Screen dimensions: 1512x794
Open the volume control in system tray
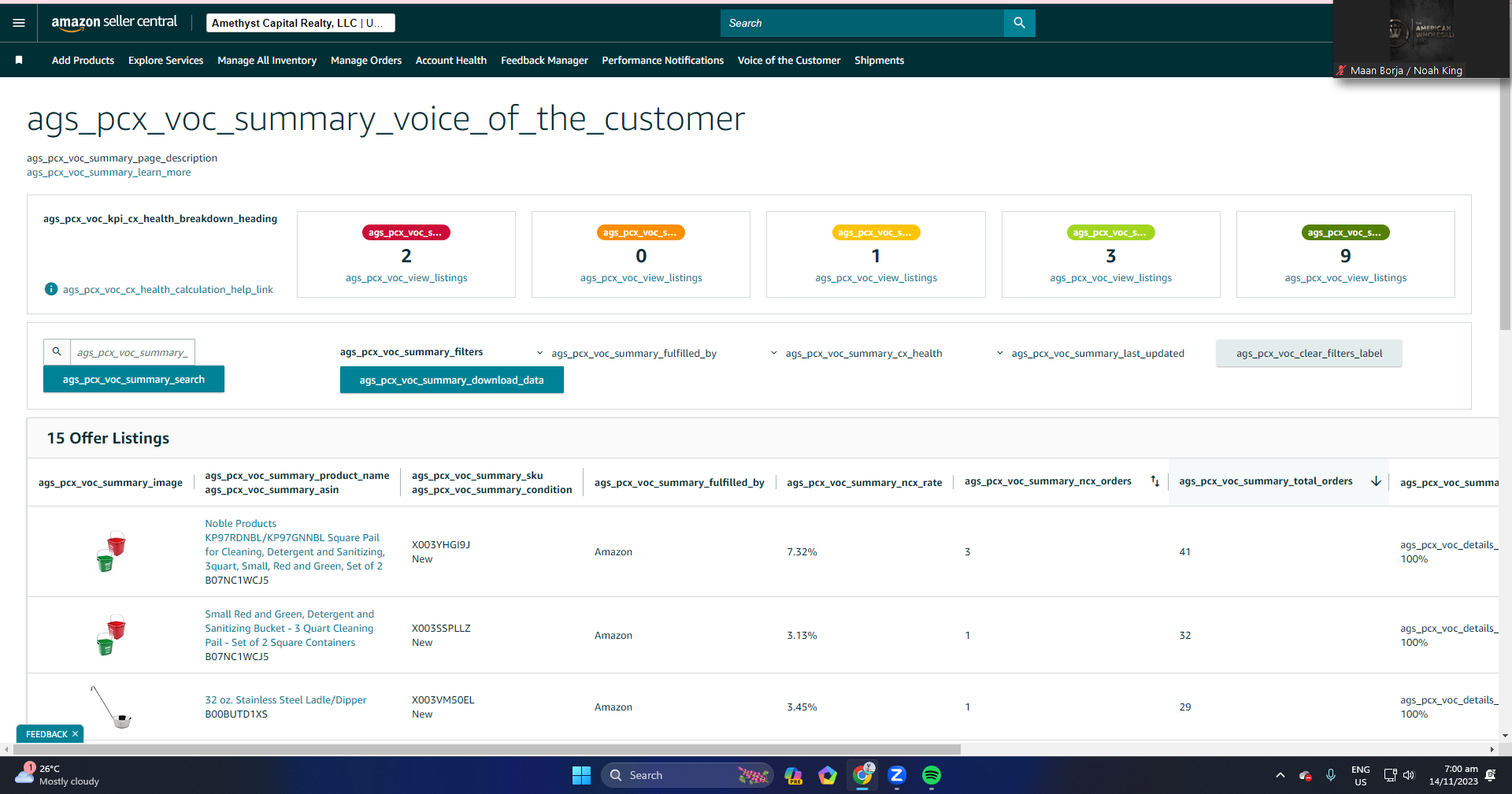tap(1409, 776)
